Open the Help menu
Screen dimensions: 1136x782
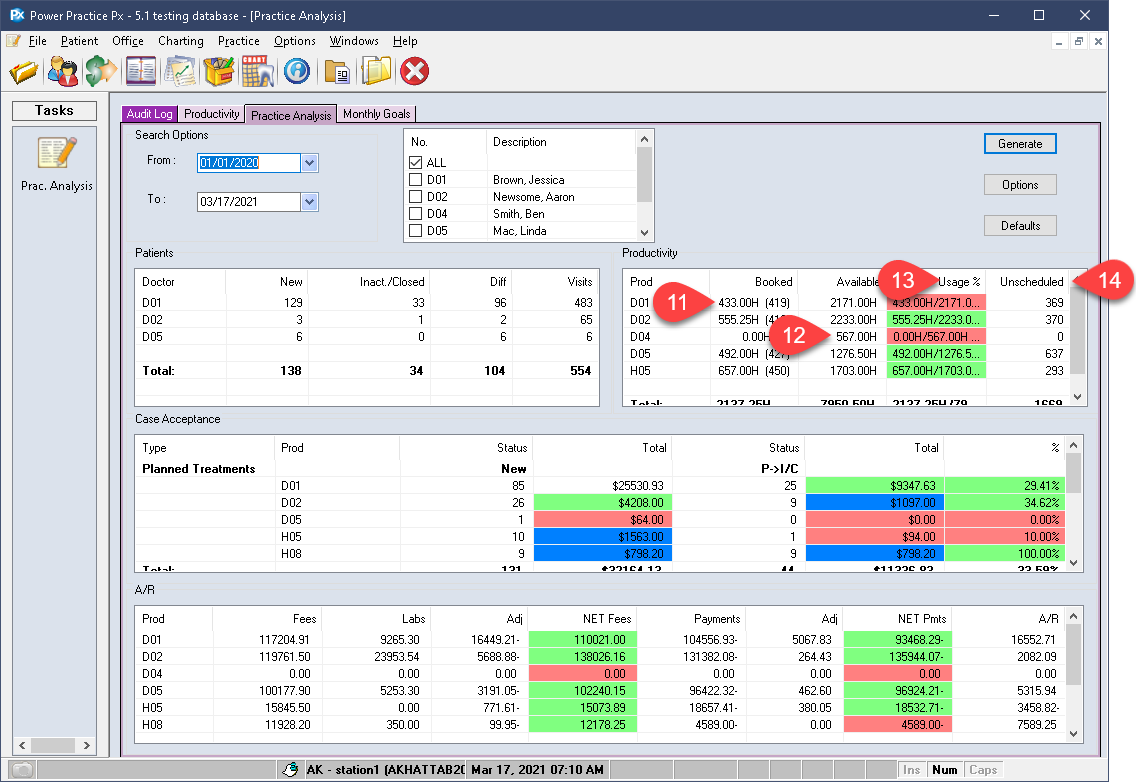(x=405, y=41)
